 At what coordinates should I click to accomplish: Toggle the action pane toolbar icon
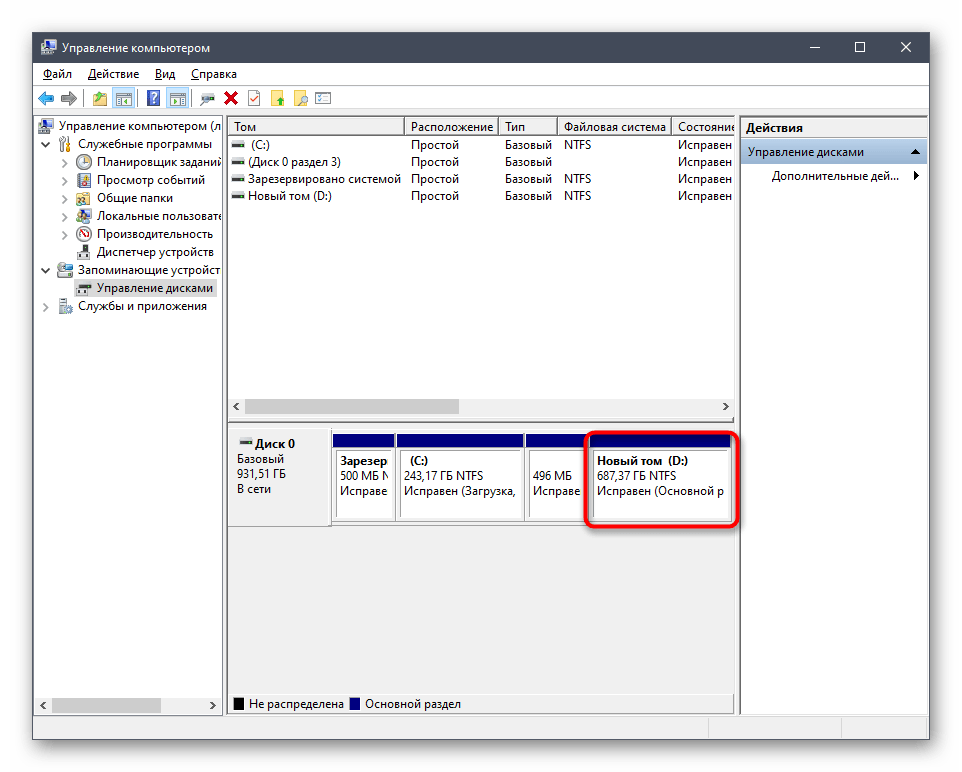(x=177, y=98)
